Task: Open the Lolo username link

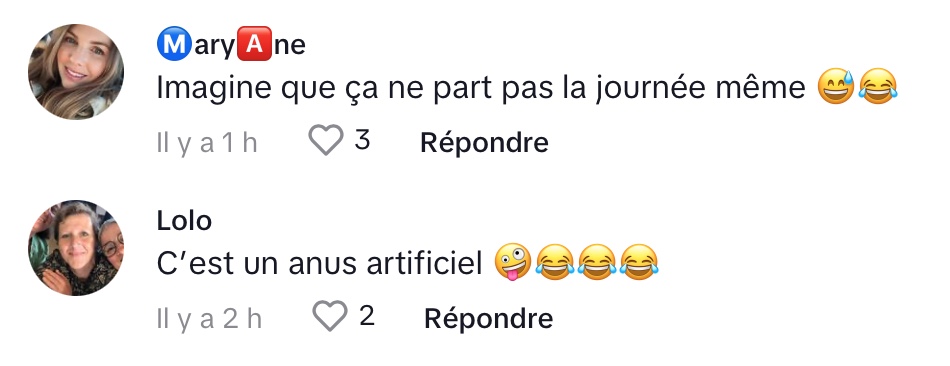Action: [184, 221]
